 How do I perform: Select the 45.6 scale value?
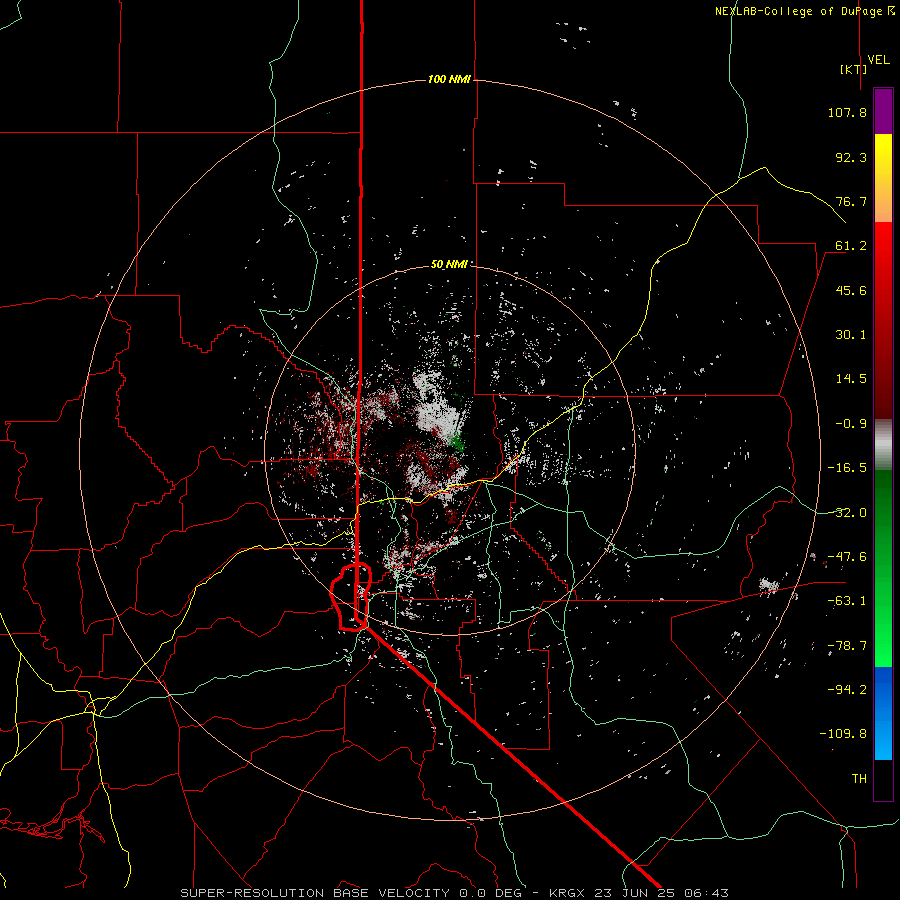(851, 290)
